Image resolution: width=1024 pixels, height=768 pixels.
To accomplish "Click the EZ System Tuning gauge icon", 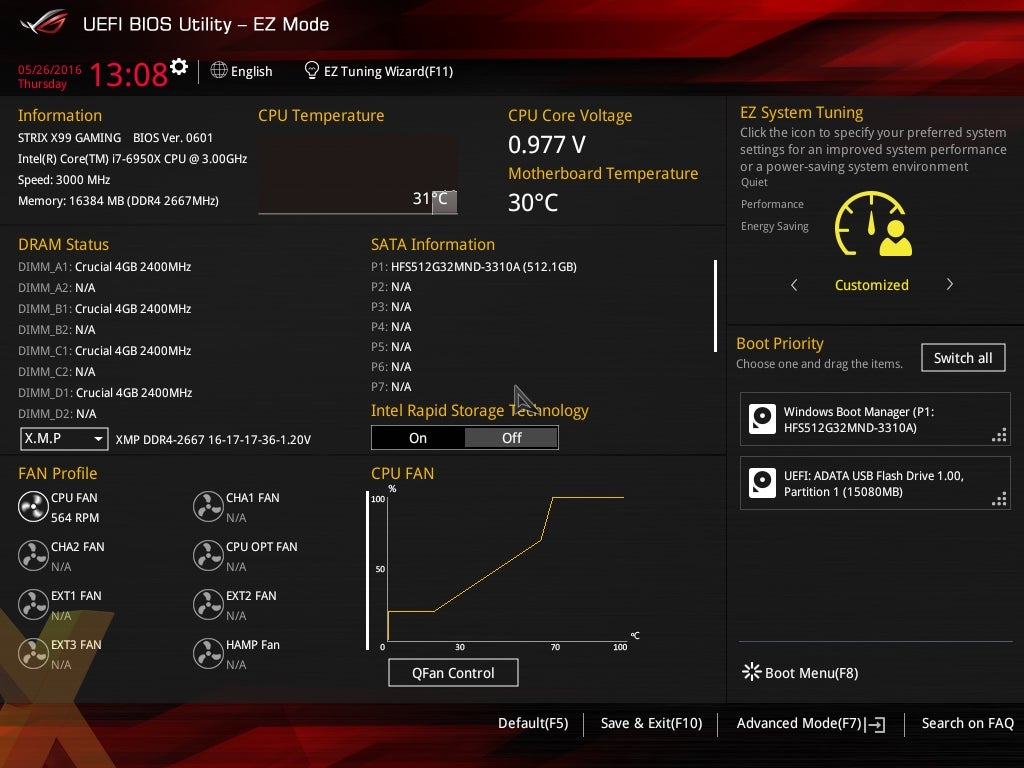I will click(873, 224).
